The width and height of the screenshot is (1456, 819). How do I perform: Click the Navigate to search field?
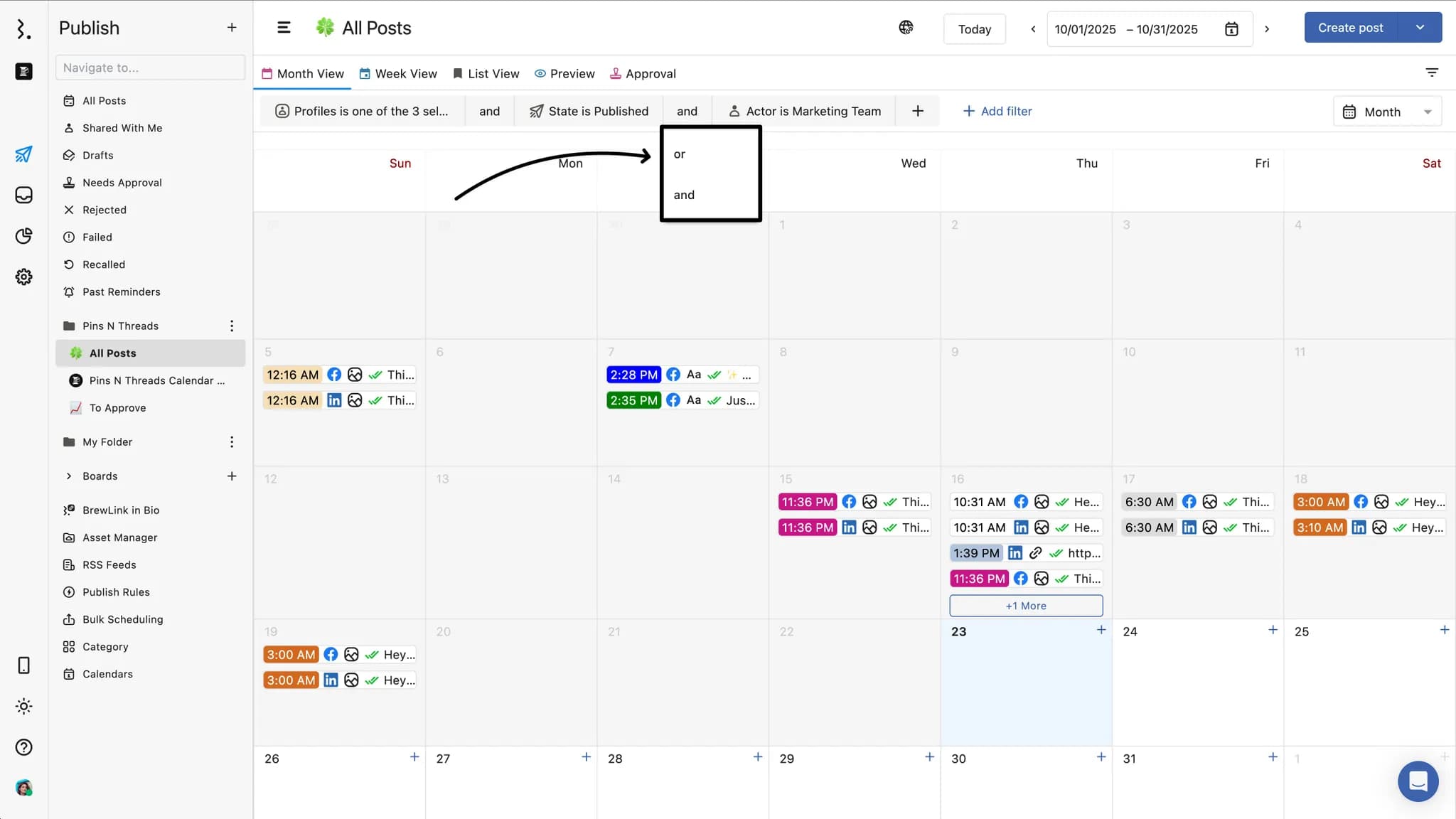pyautogui.click(x=150, y=68)
